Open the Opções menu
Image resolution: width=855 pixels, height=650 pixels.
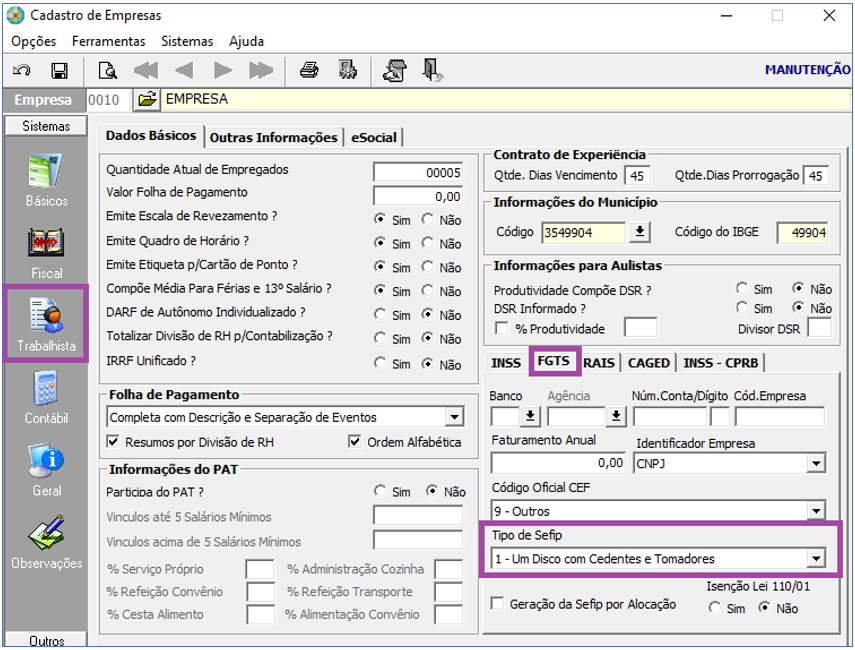point(34,41)
